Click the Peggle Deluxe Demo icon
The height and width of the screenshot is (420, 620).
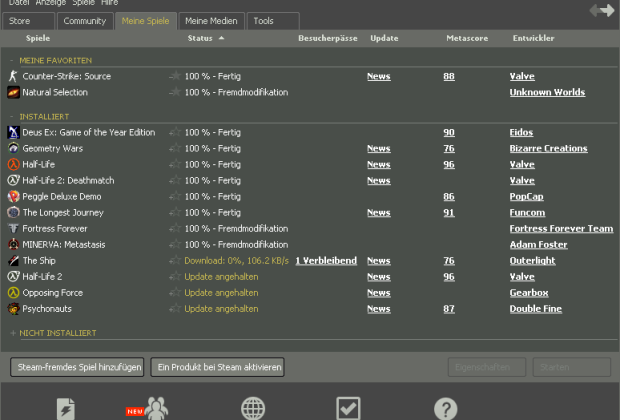click(x=13, y=197)
